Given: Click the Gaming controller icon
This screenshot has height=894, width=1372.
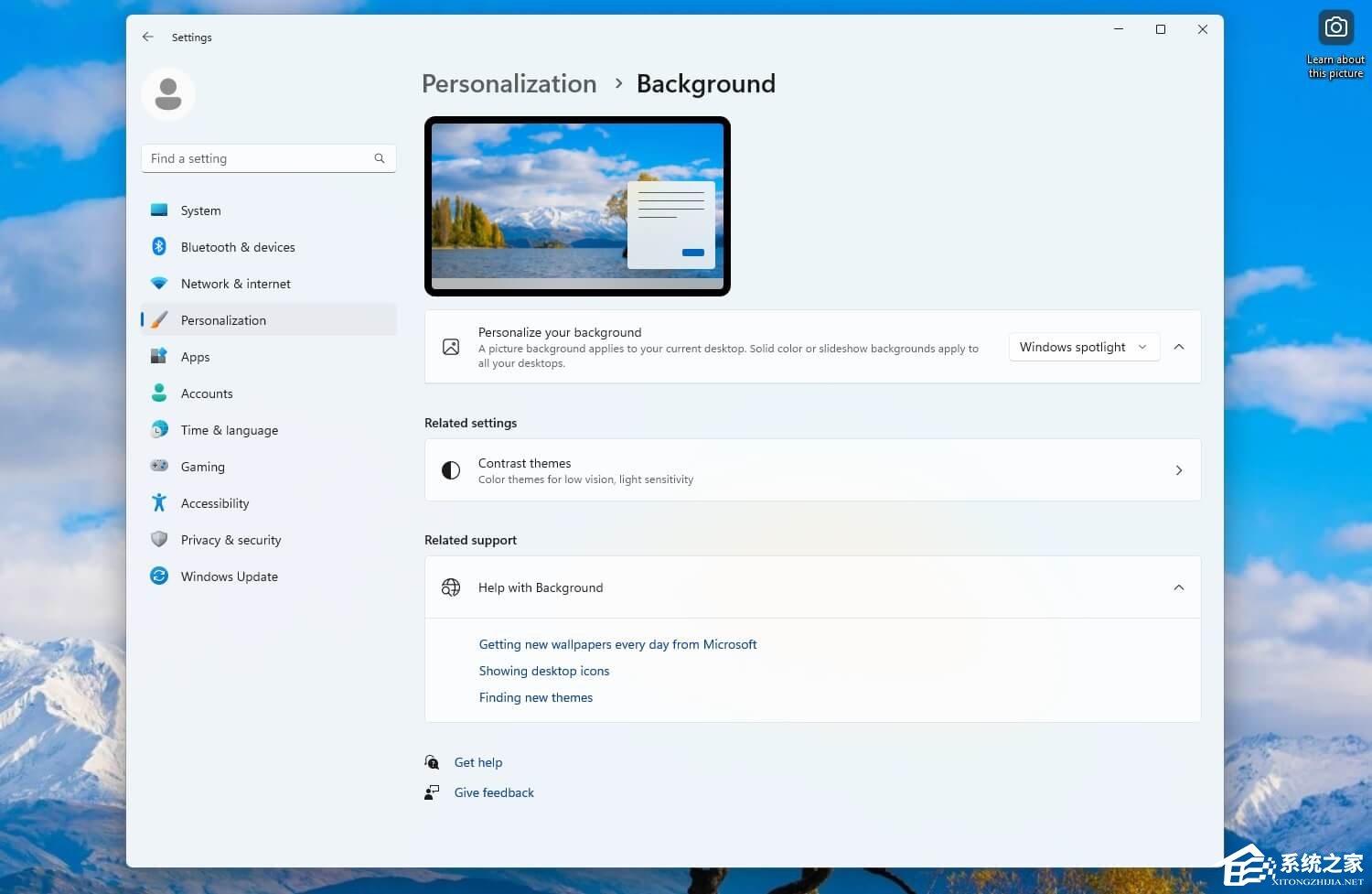Looking at the screenshot, I should click(x=159, y=467).
